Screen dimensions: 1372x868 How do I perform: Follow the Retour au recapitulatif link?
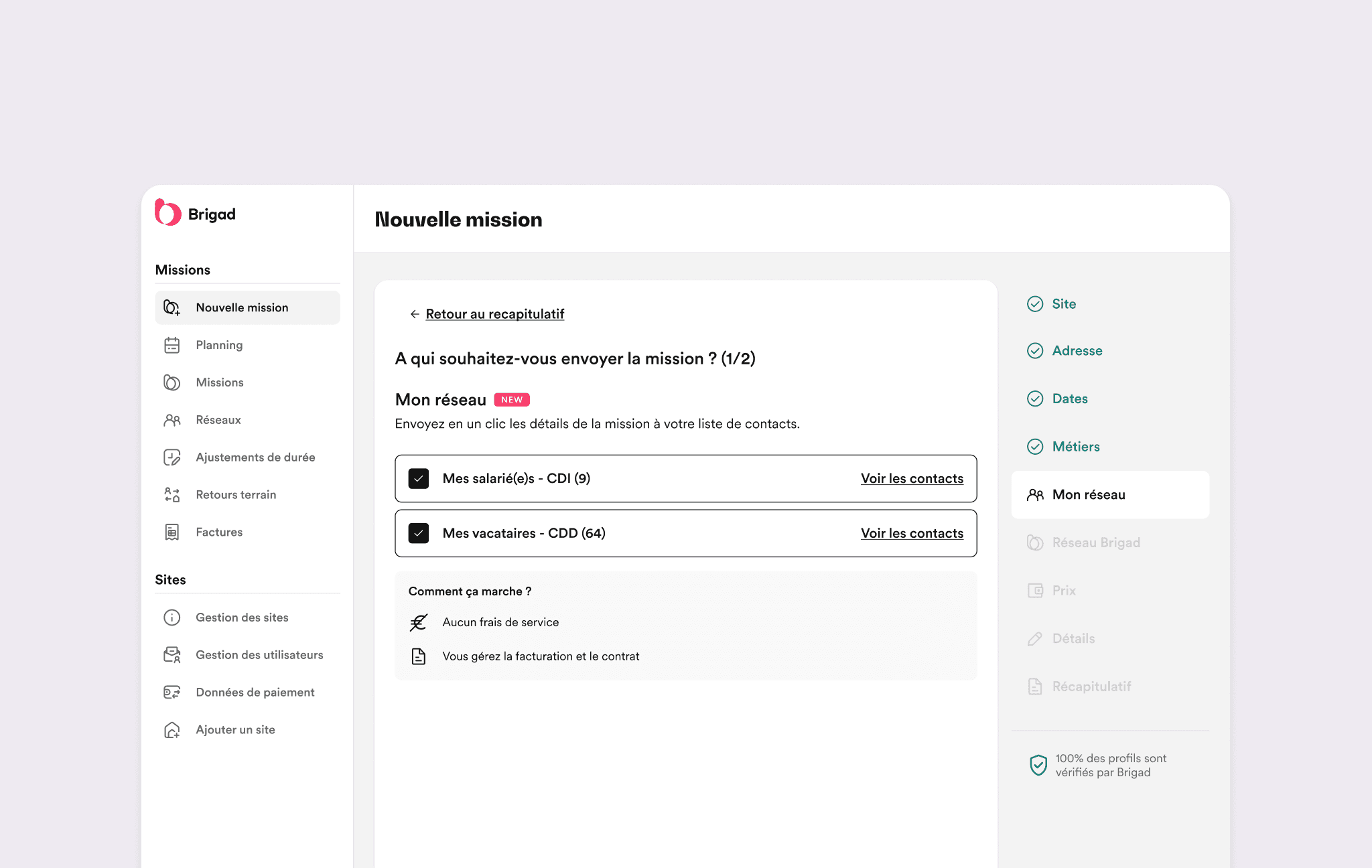tap(494, 314)
